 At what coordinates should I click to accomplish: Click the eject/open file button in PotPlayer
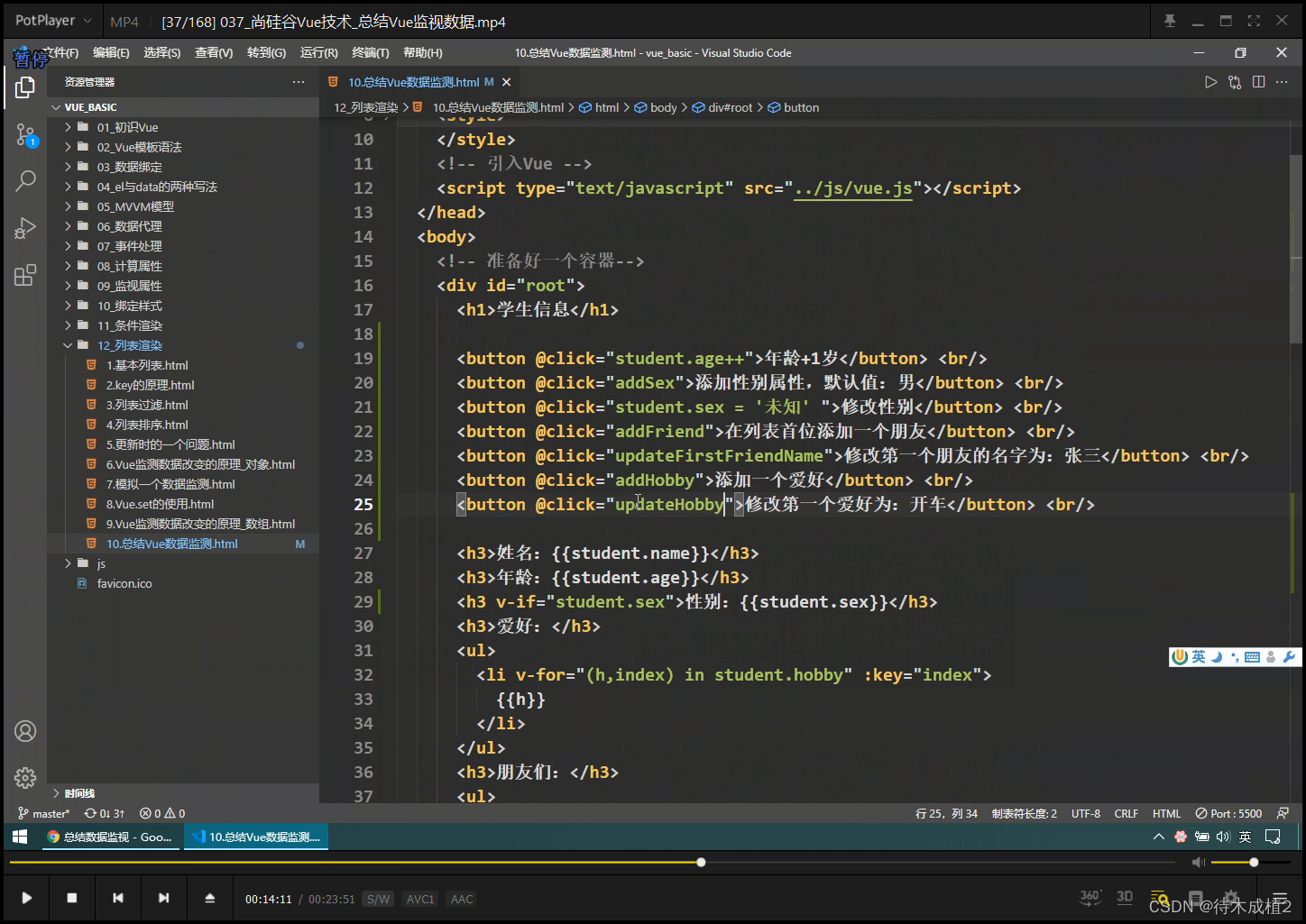click(209, 898)
